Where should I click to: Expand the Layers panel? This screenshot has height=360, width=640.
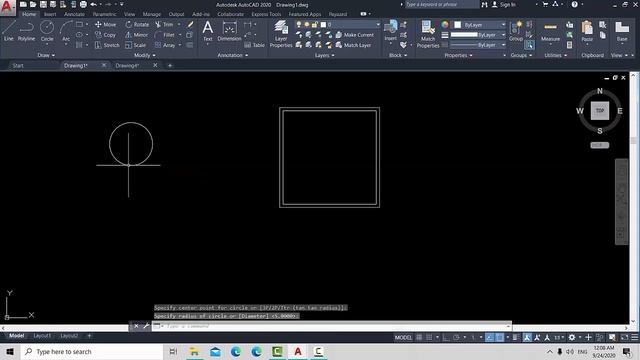[324, 55]
